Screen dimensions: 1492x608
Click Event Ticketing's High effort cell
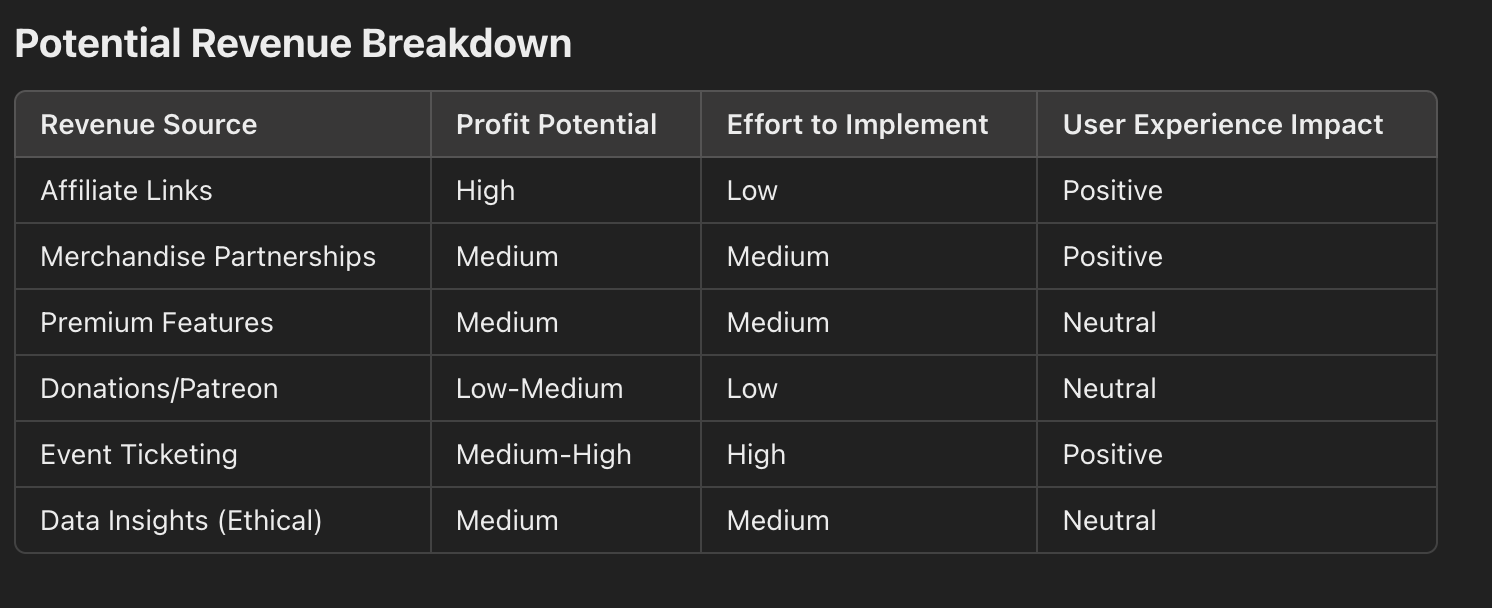(756, 455)
